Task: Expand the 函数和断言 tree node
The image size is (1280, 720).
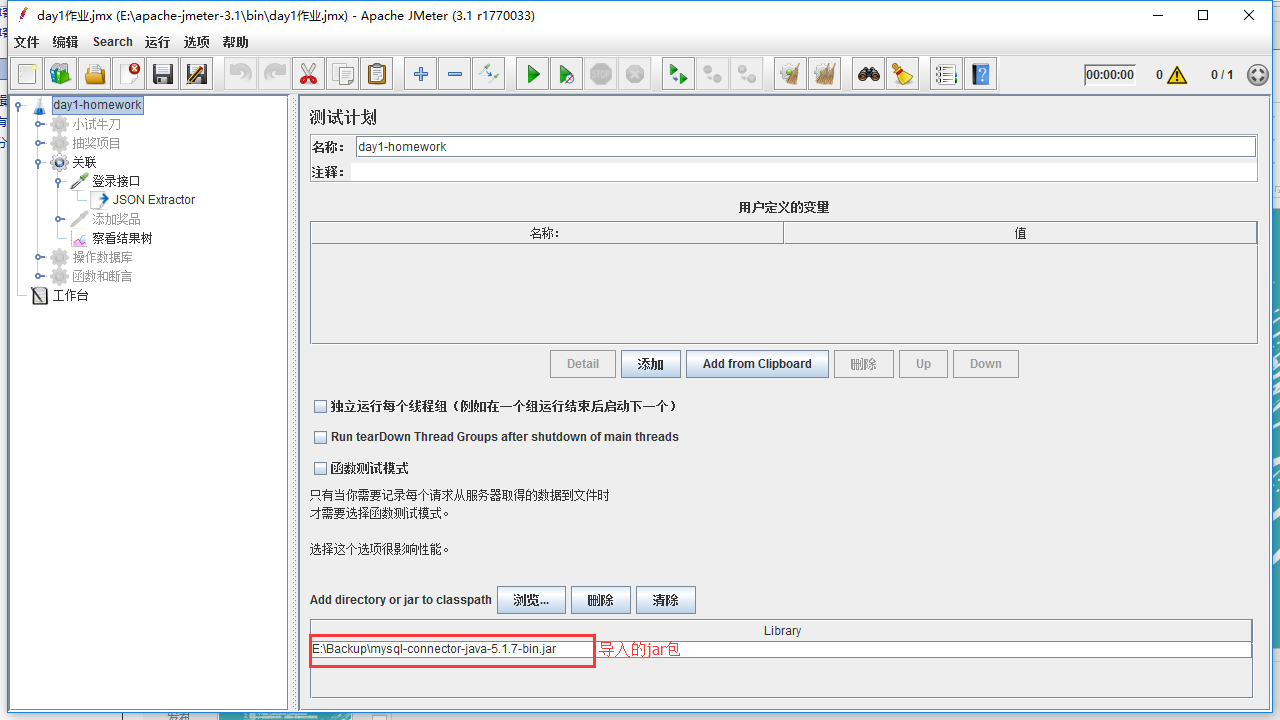Action: [x=39, y=276]
